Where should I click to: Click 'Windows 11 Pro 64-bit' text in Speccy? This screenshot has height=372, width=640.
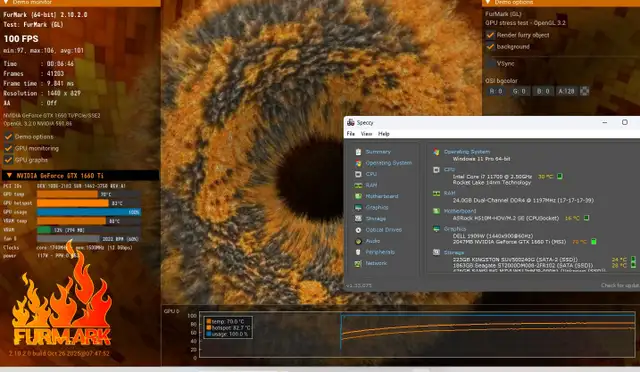(x=481, y=159)
